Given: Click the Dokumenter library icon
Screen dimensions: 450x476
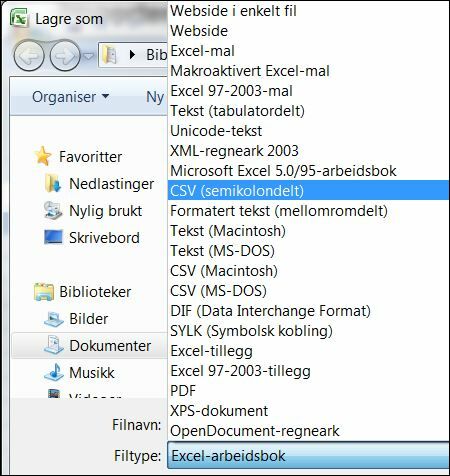Looking at the screenshot, I should pyautogui.click(x=53, y=345).
